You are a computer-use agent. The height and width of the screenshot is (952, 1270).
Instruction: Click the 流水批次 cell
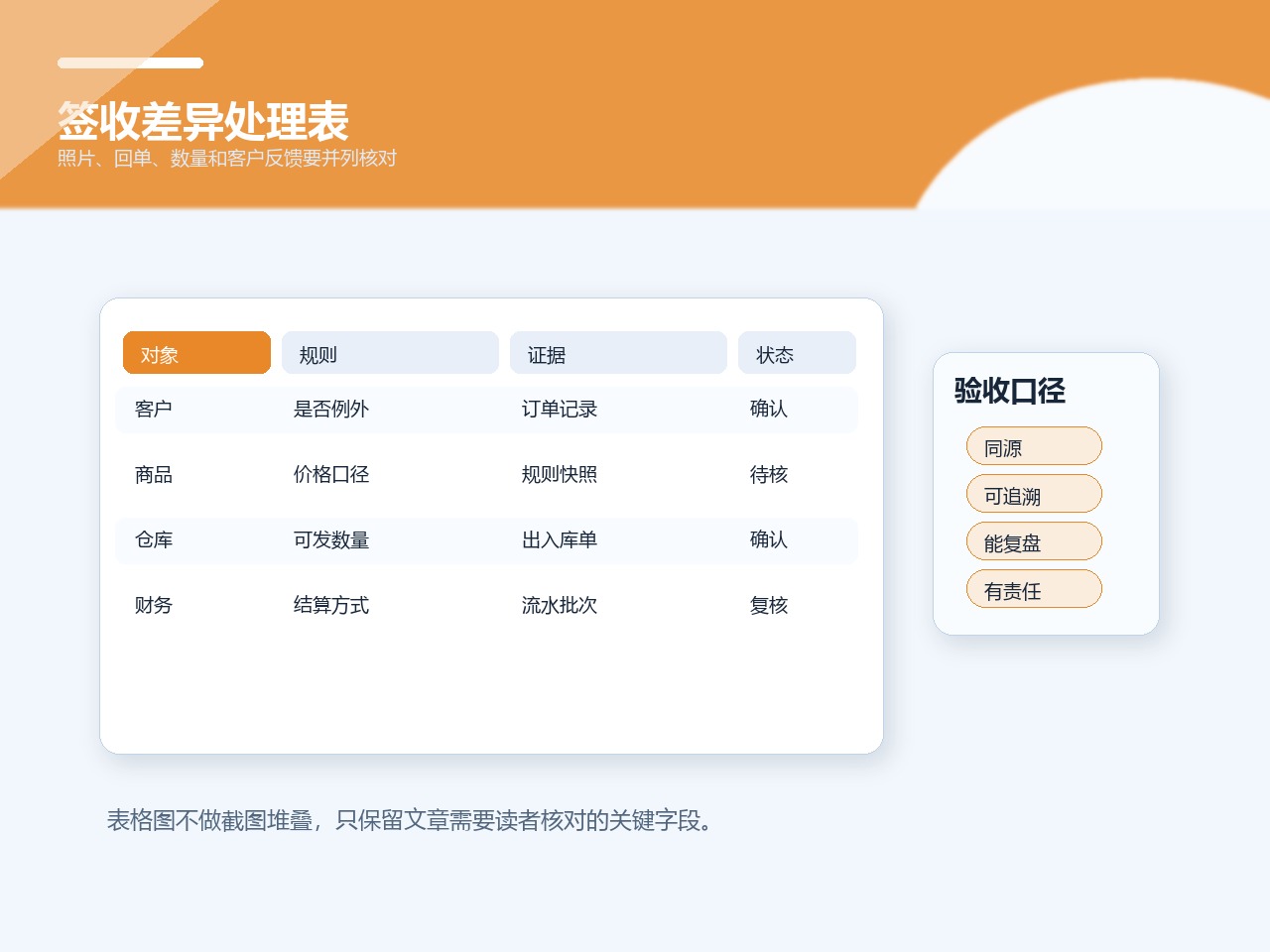[560, 606]
